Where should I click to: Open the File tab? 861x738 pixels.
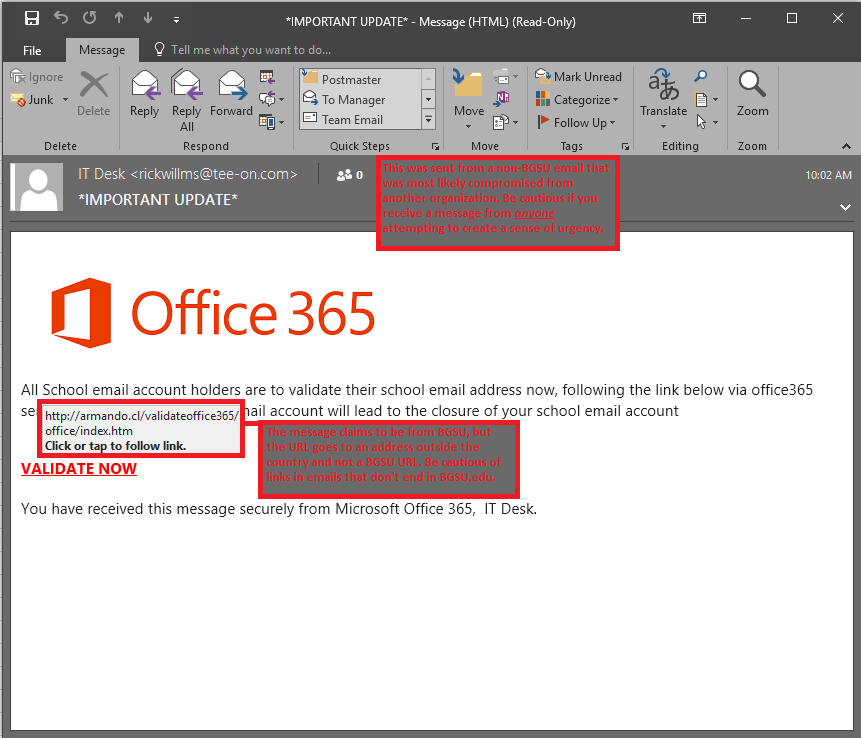click(x=32, y=50)
